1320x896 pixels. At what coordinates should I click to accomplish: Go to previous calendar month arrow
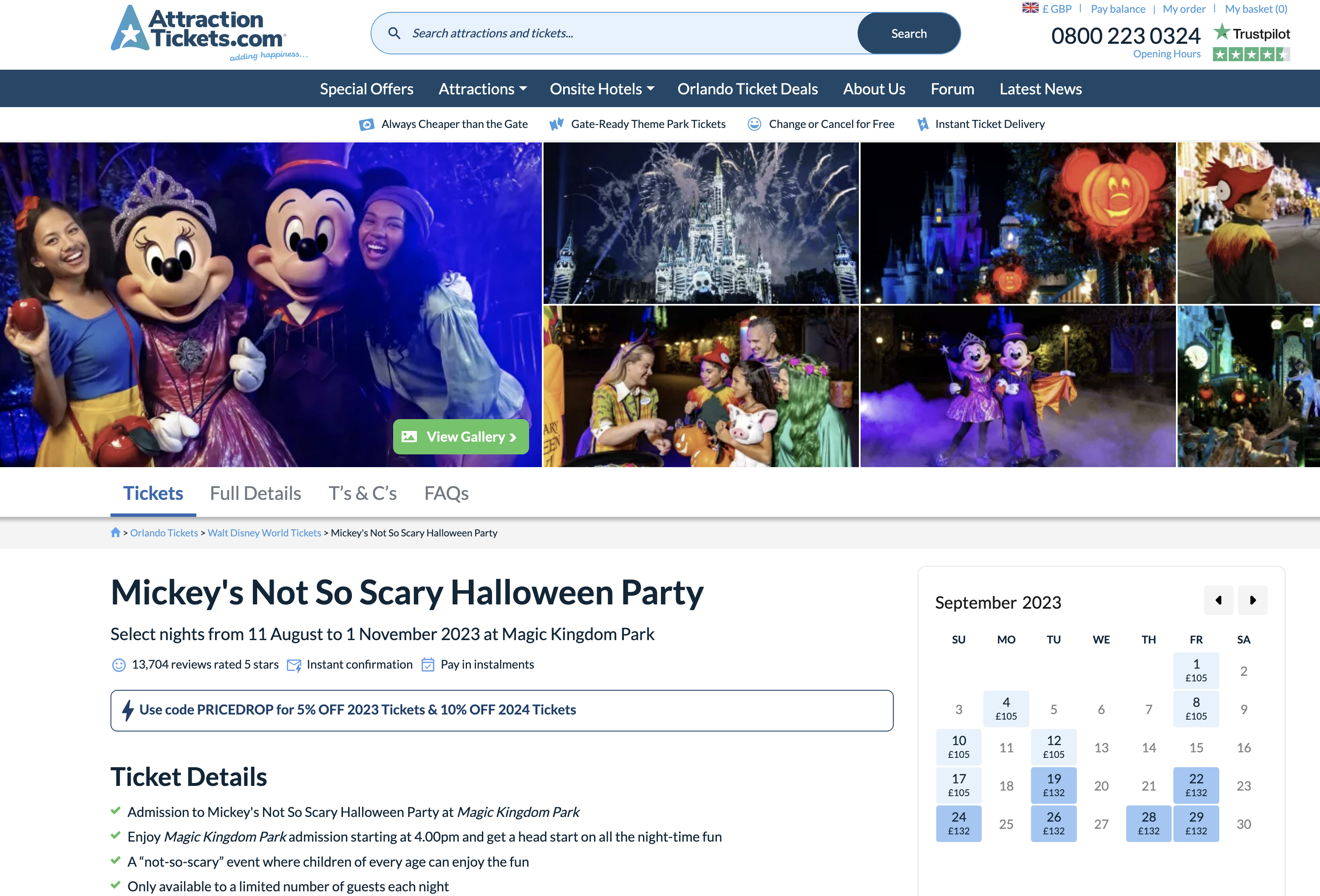tap(1218, 600)
